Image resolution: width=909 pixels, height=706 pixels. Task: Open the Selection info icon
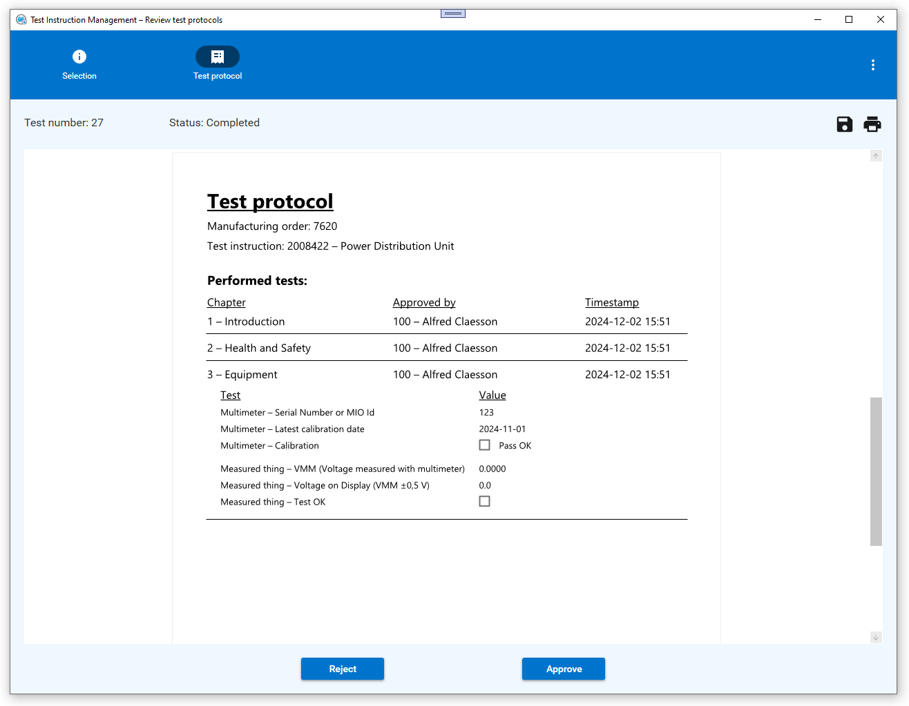[x=79, y=56]
